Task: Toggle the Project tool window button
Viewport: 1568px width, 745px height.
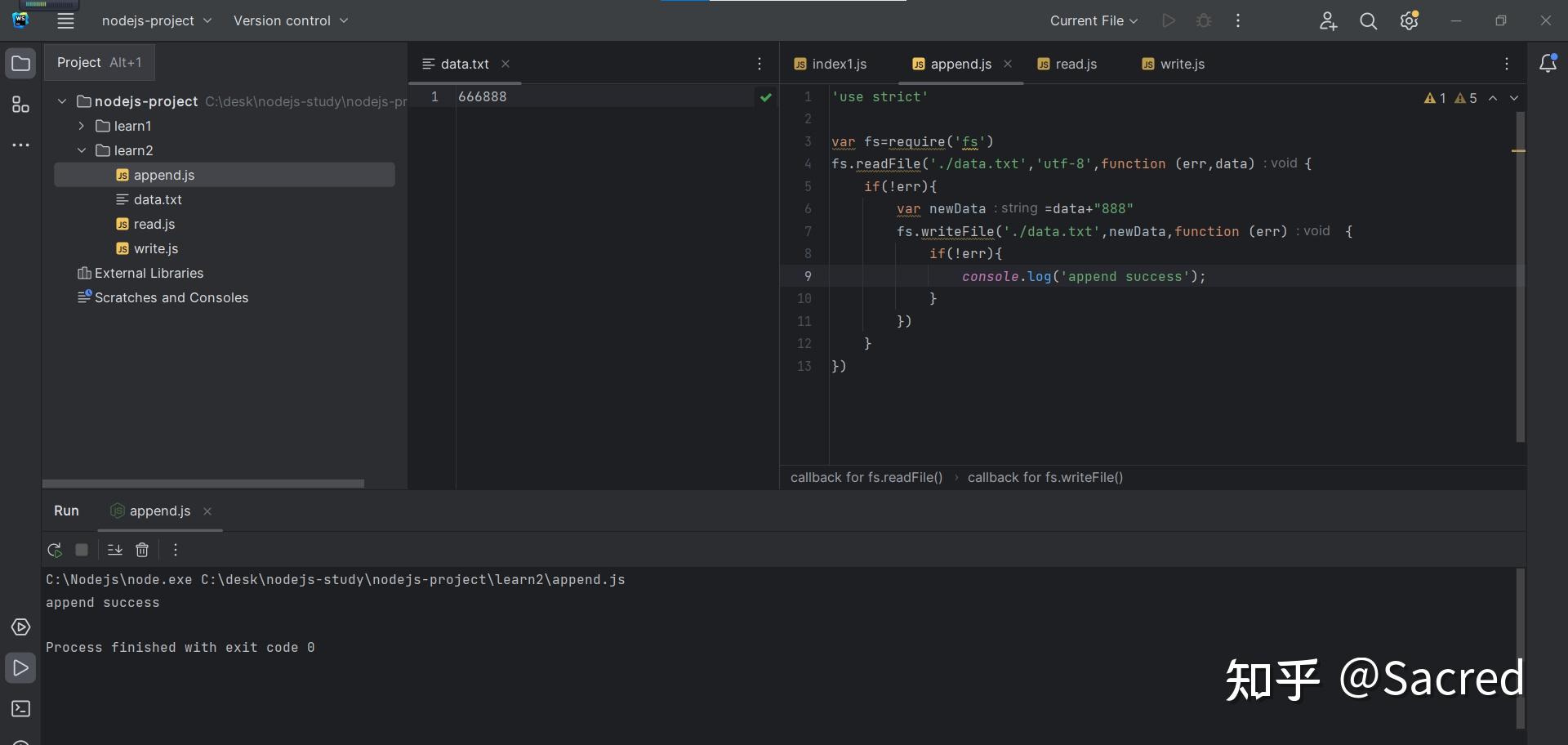Action: point(20,64)
